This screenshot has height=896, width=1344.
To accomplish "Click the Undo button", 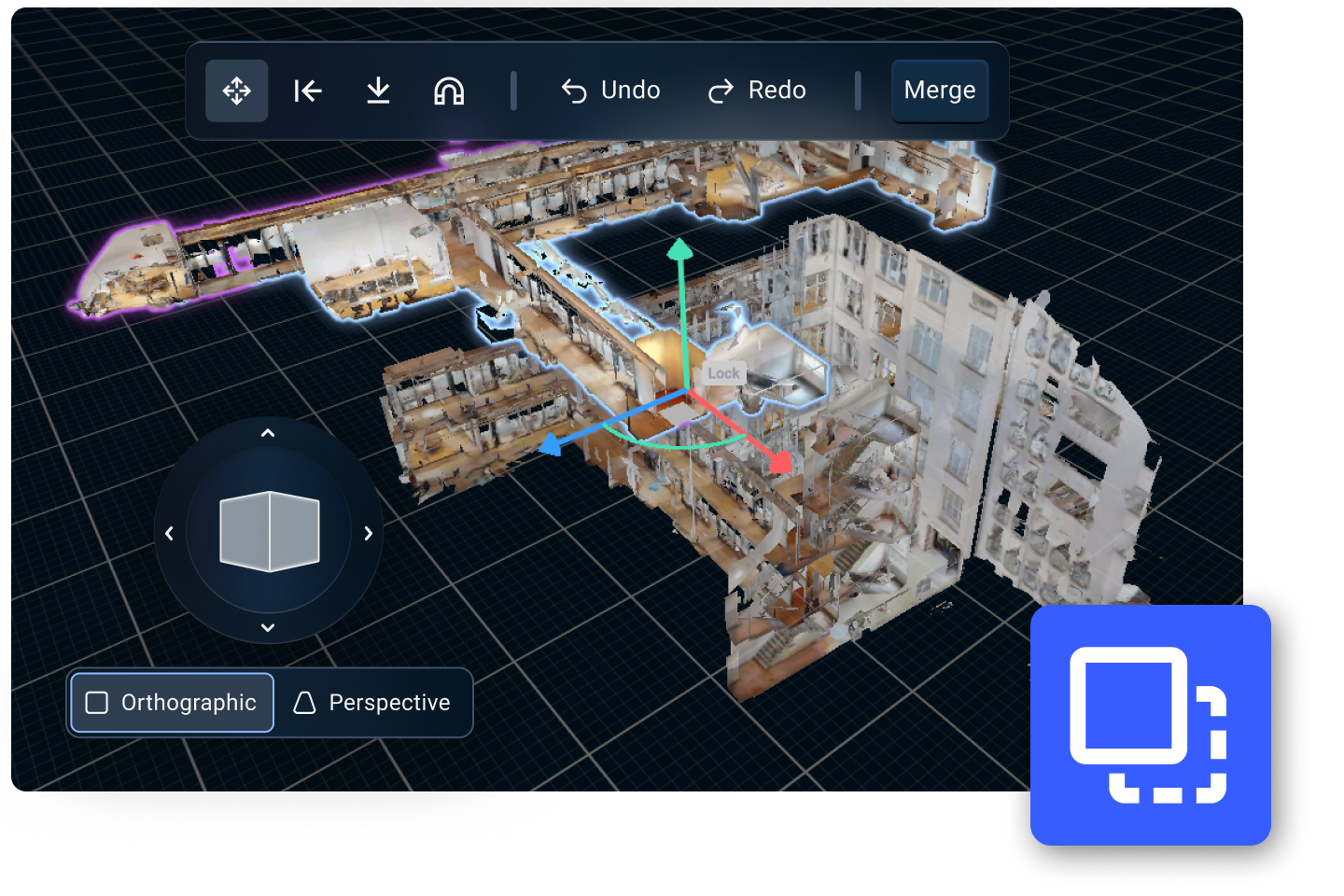I will click(611, 91).
